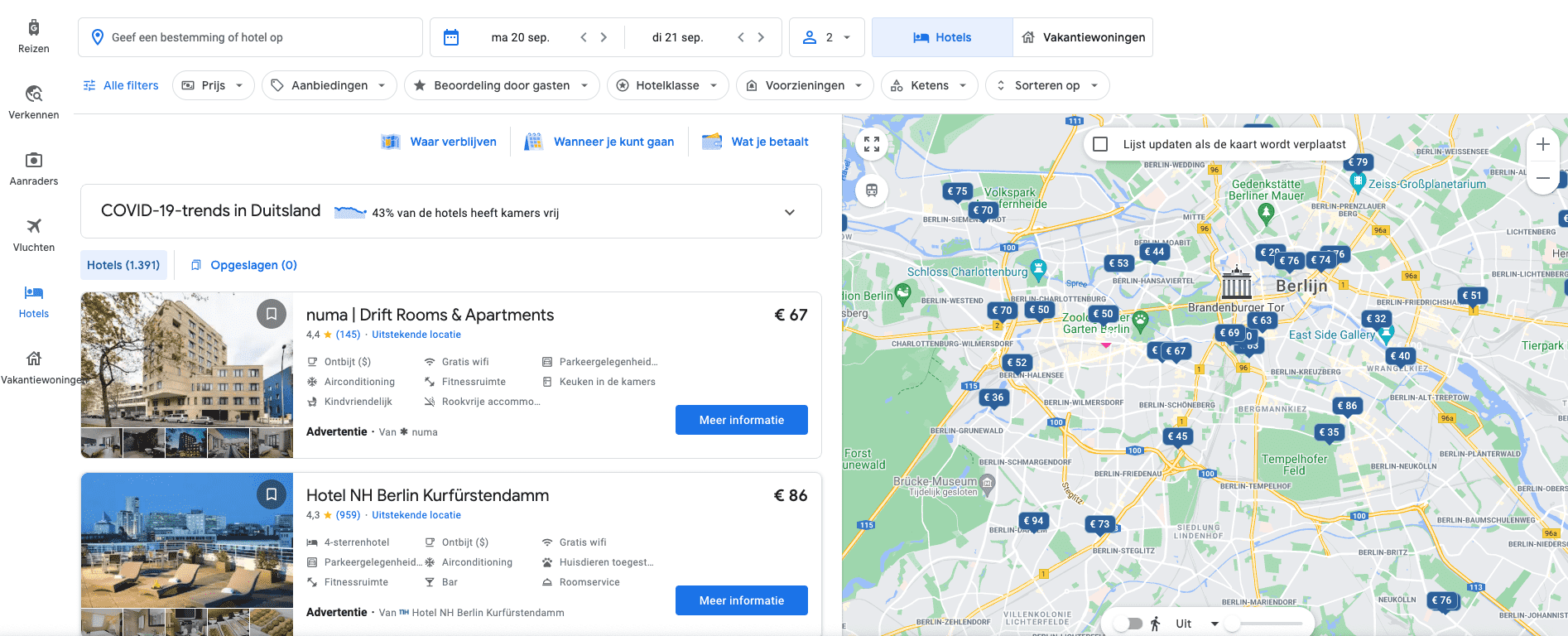The image size is (1568, 636).
Task: Open (959) reviews for Hotel NH Berlin
Action: pos(348,515)
